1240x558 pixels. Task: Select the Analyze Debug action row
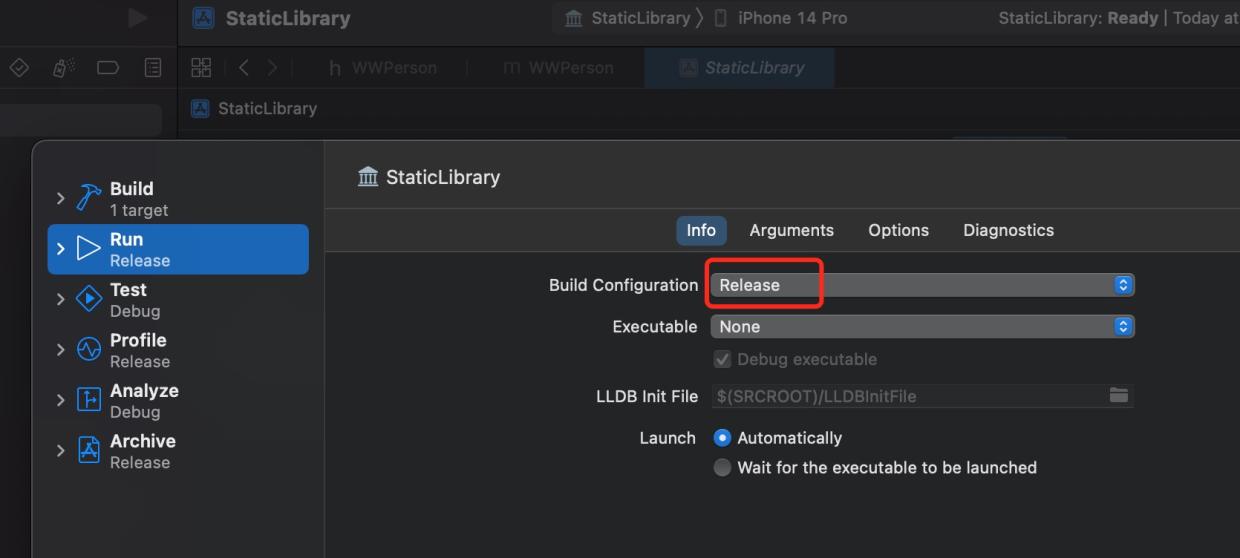[x=178, y=400]
